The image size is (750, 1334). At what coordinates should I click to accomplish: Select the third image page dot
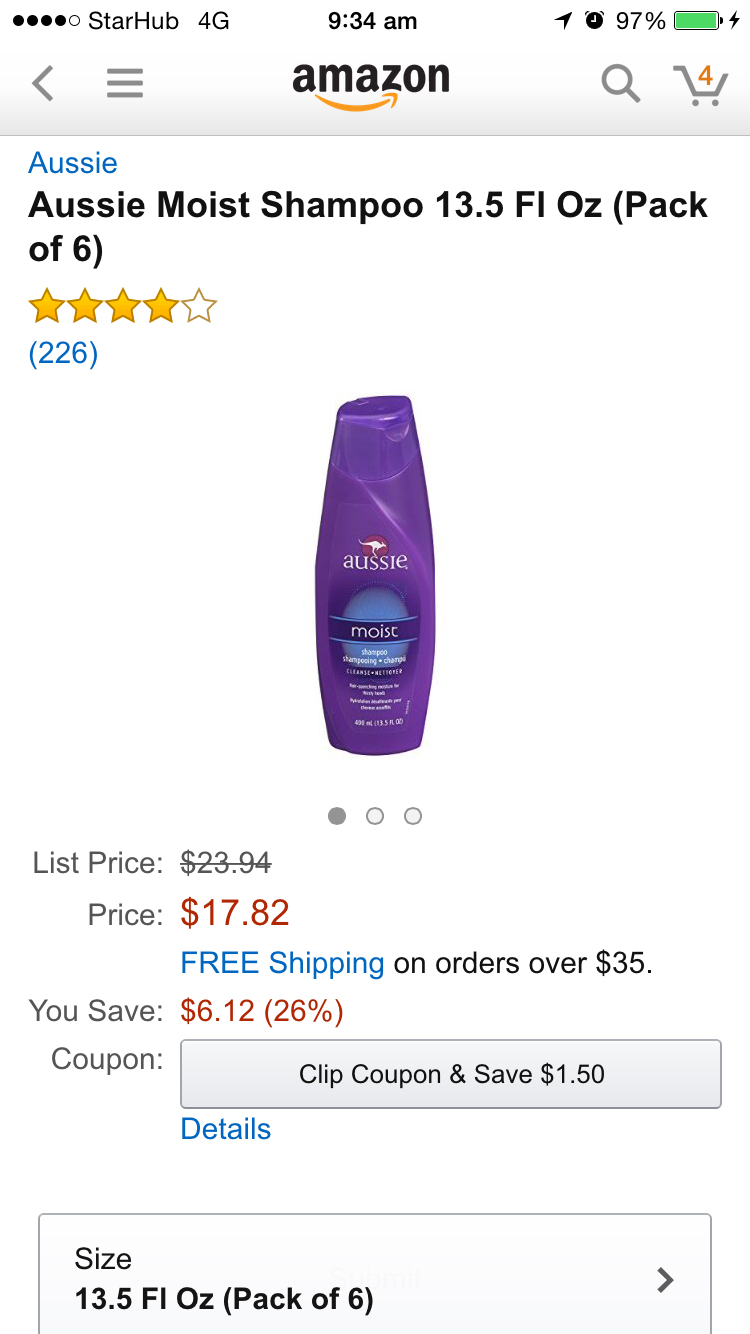pyautogui.click(x=413, y=816)
